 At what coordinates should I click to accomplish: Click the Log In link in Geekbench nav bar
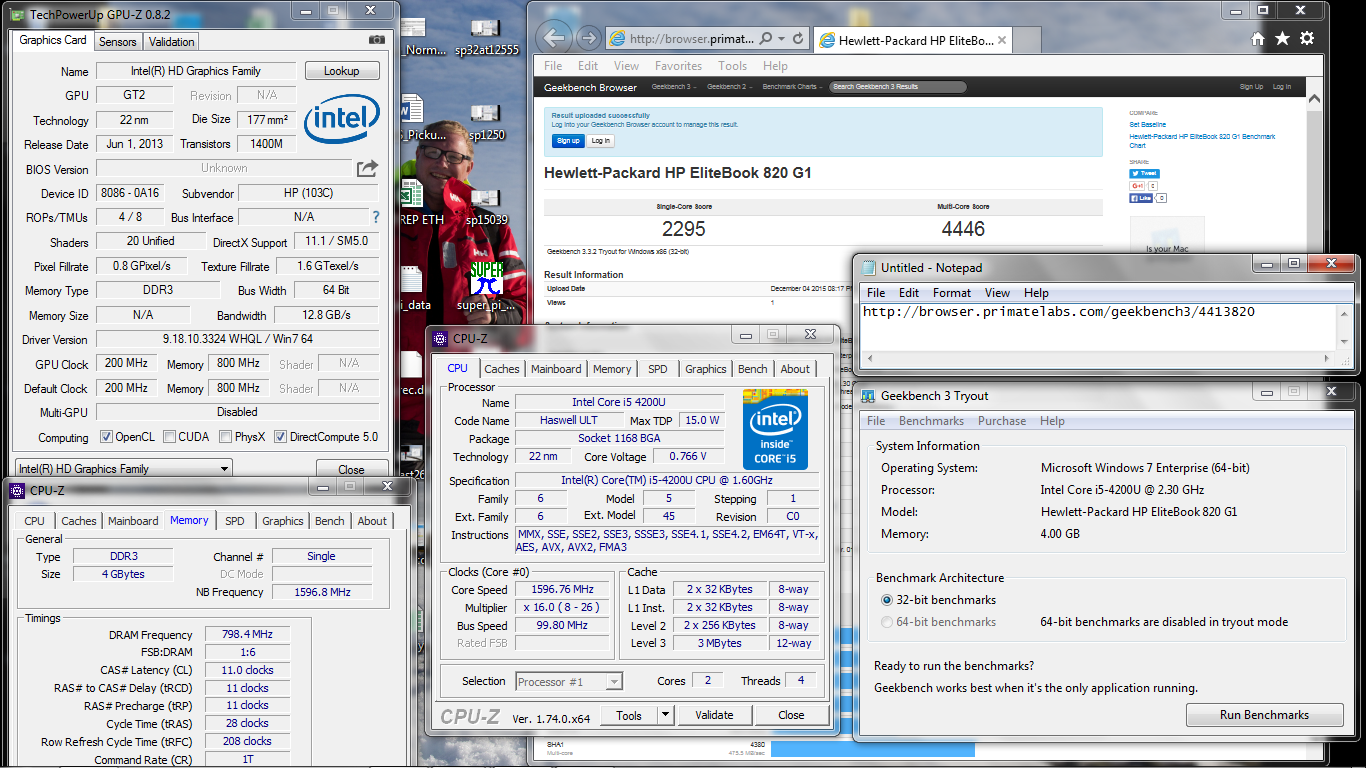(x=1281, y=87)
